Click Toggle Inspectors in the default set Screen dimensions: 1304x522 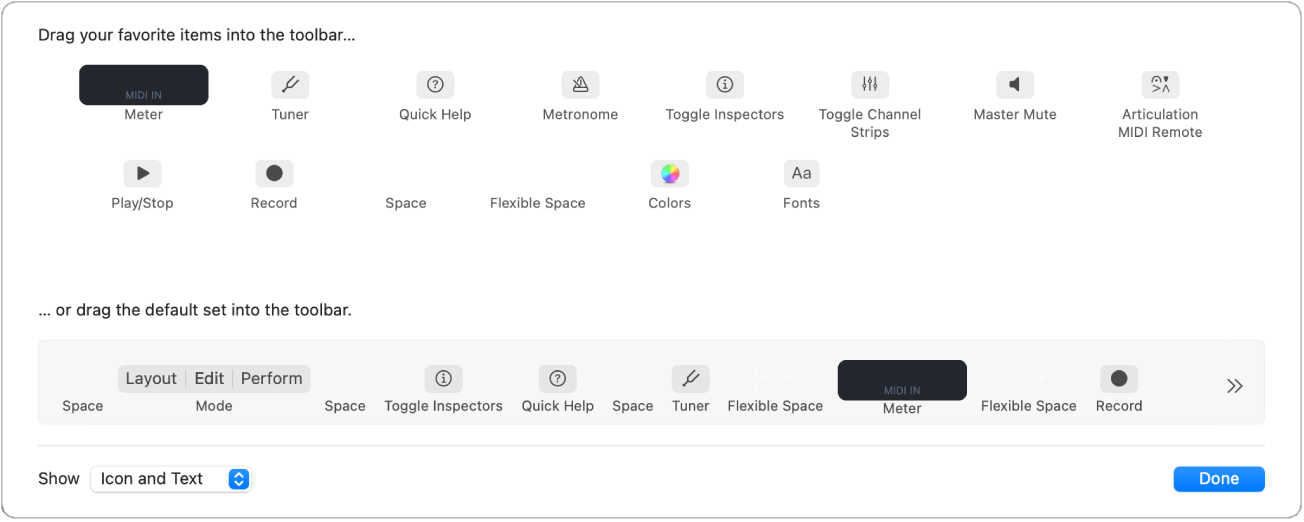[x=444, y=379]
